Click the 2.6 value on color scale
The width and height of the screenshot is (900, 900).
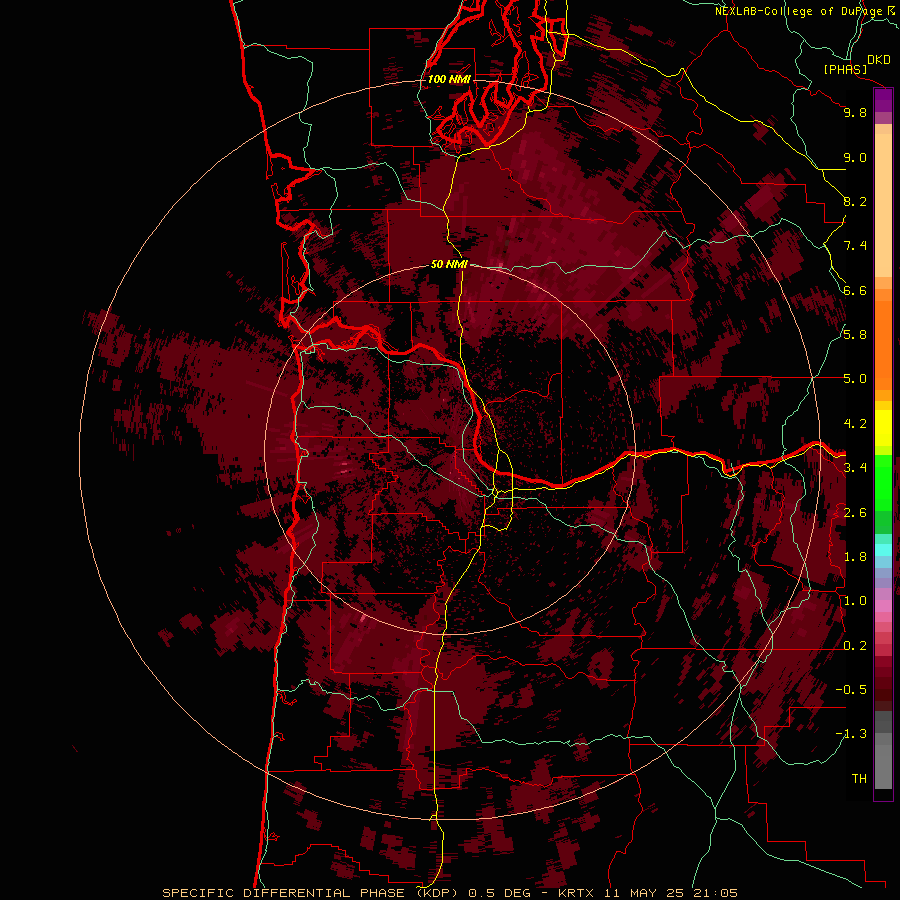point(855,513)
